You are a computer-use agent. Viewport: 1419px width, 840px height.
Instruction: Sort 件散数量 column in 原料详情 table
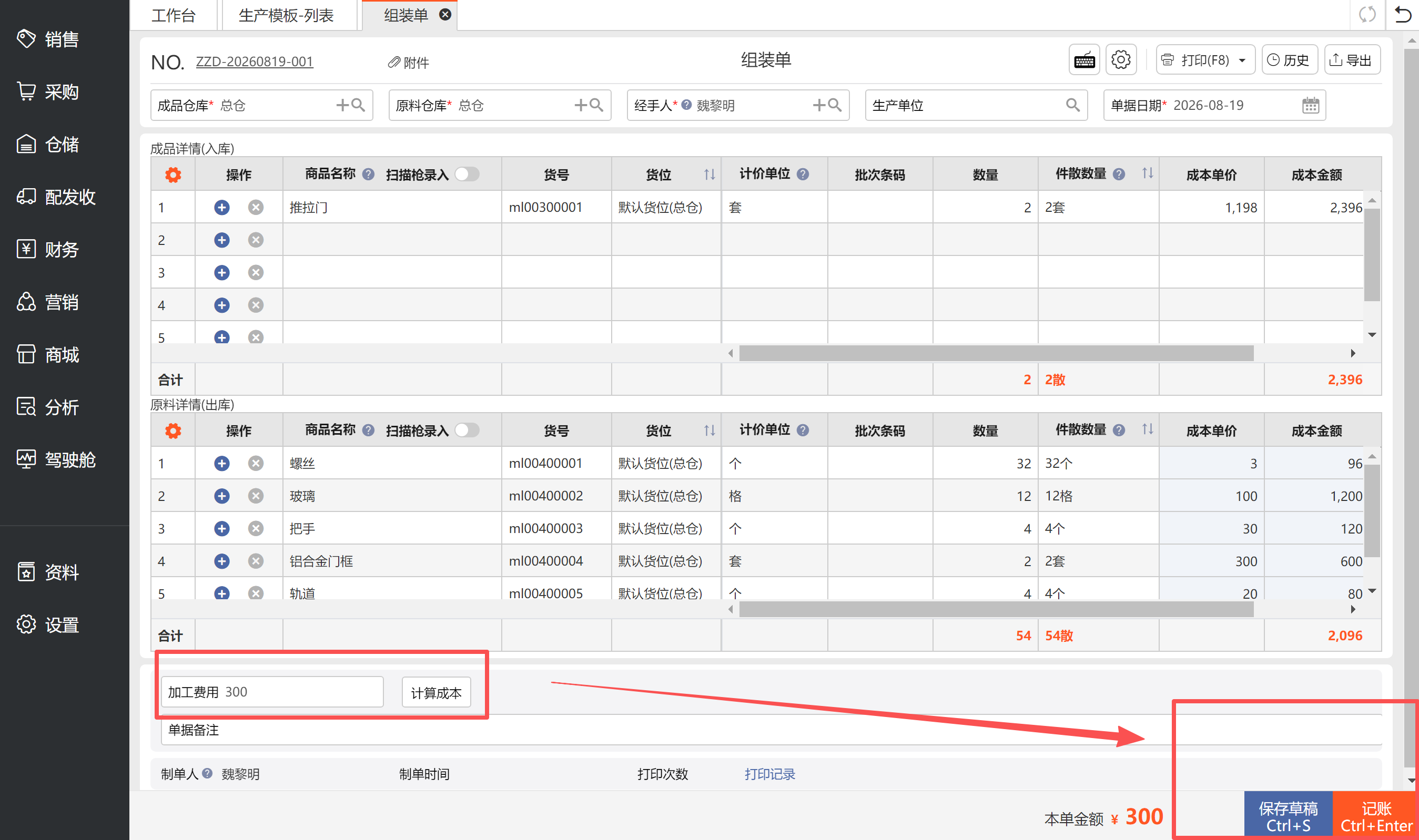[x=1148, y=429]
